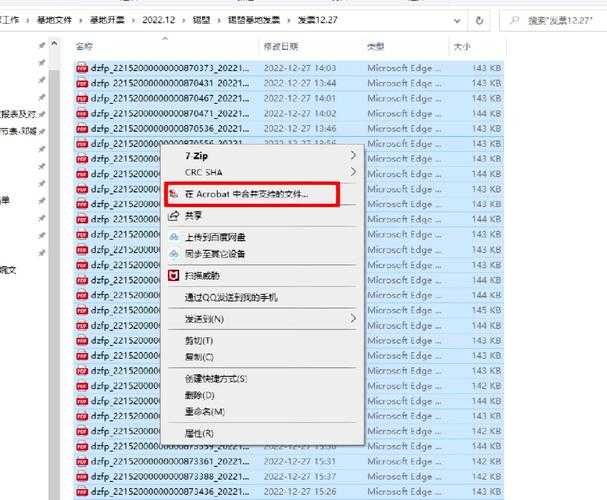Image resolution: width=607 pixels, height=500 pixels.
Task: Click the date 2022-12-27 15:37
Action: (300, 477)
